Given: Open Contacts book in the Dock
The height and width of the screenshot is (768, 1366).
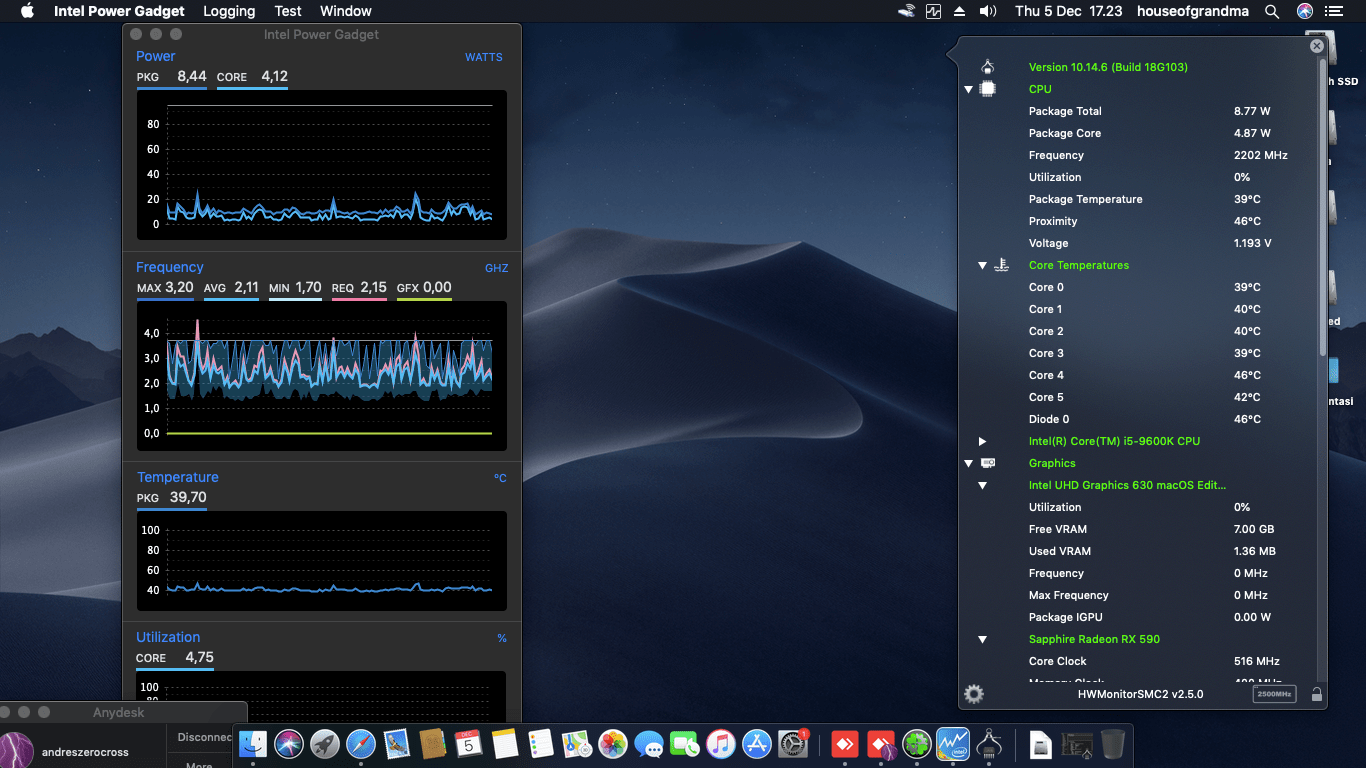Looking at the screenshot, I should pos(433,744).
